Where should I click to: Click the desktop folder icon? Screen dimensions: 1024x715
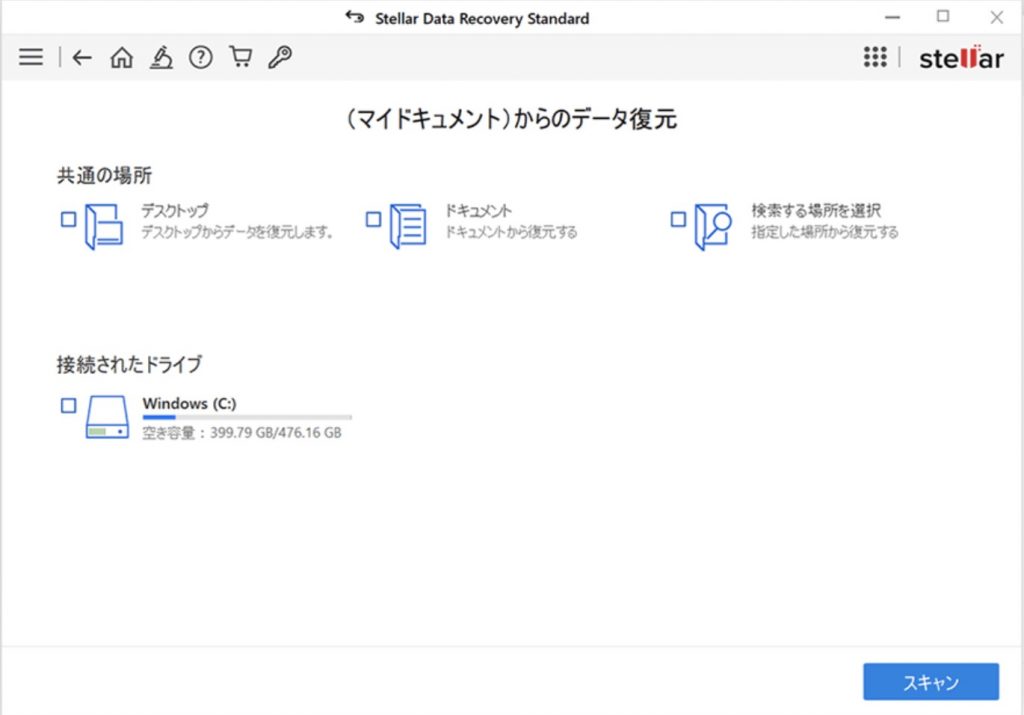point(104,227)
